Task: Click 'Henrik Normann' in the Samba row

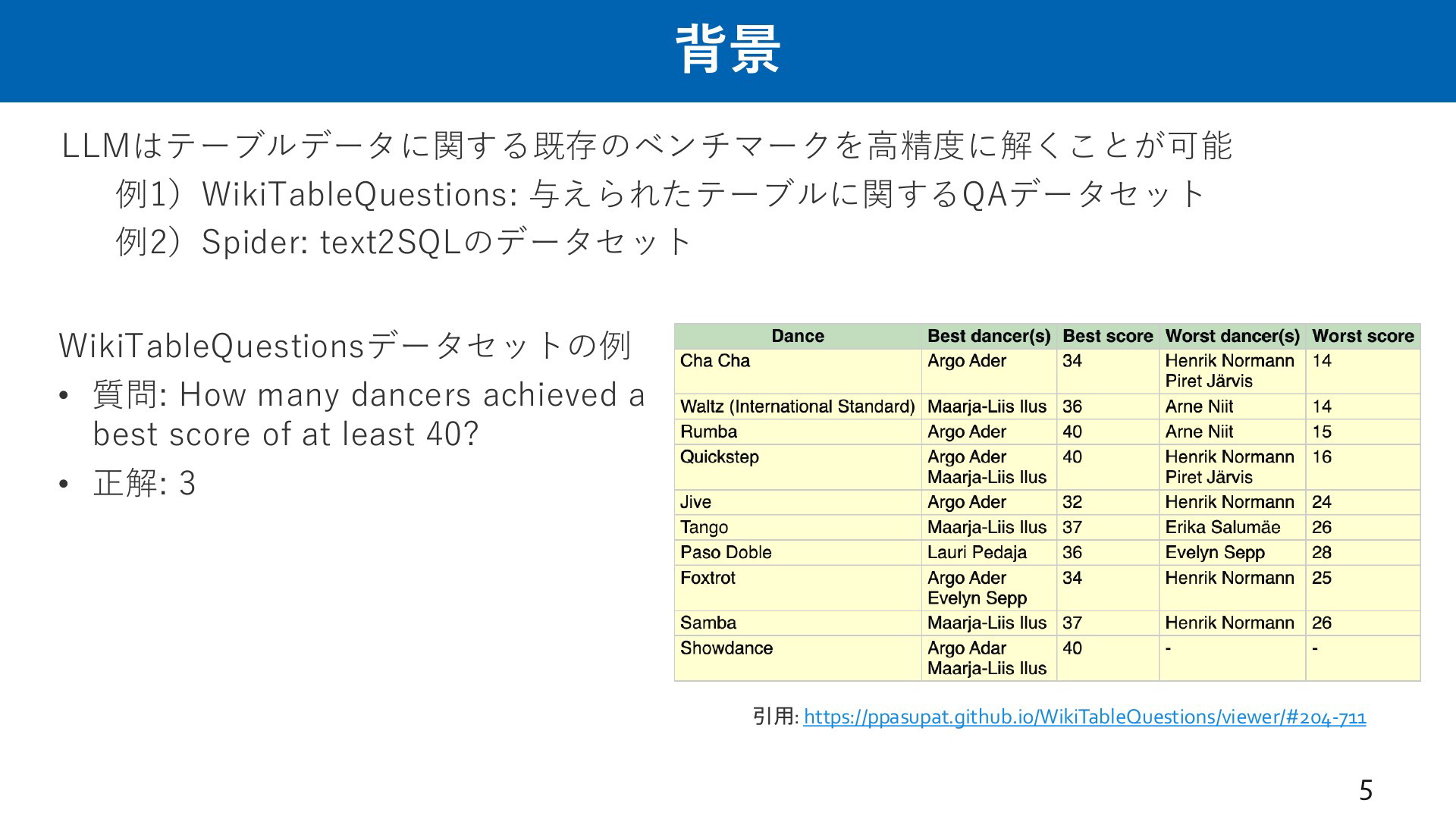Action: coord(1229,623)
